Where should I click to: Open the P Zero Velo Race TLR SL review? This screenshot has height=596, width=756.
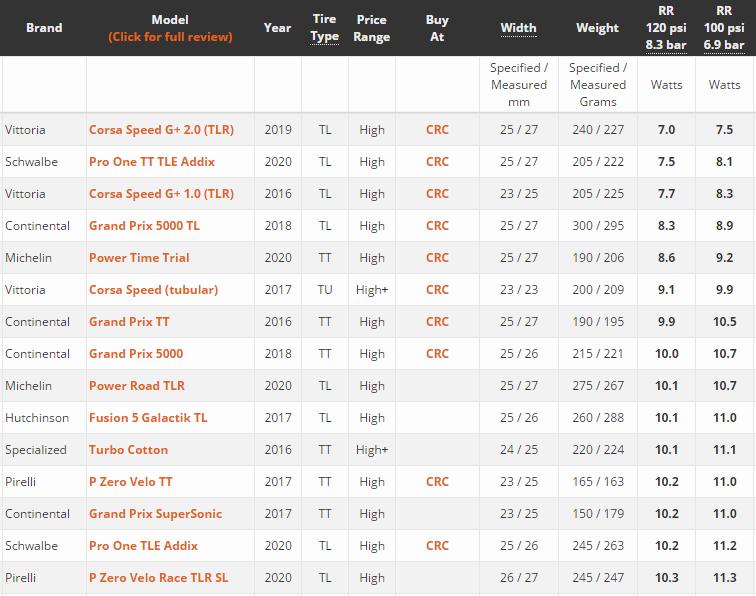(x=158, y=578)
